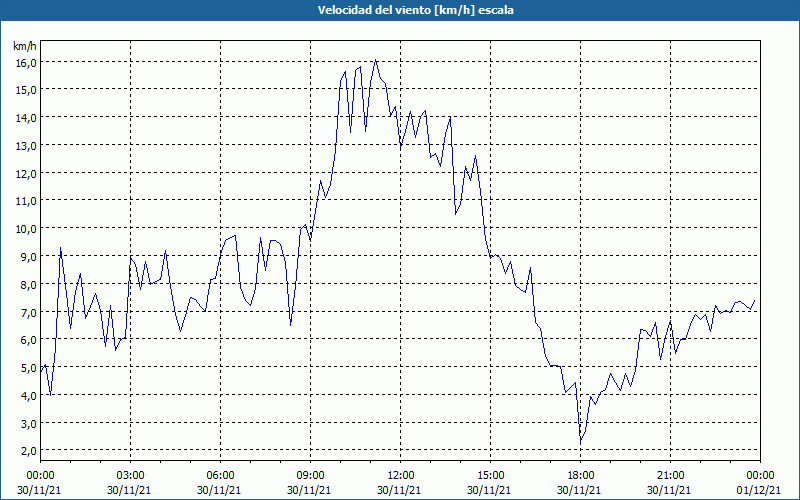The width and height of the screenshot is (800, 500).
Task: Click the 10,0 y-axis label
Action: (x=26, y=229)
